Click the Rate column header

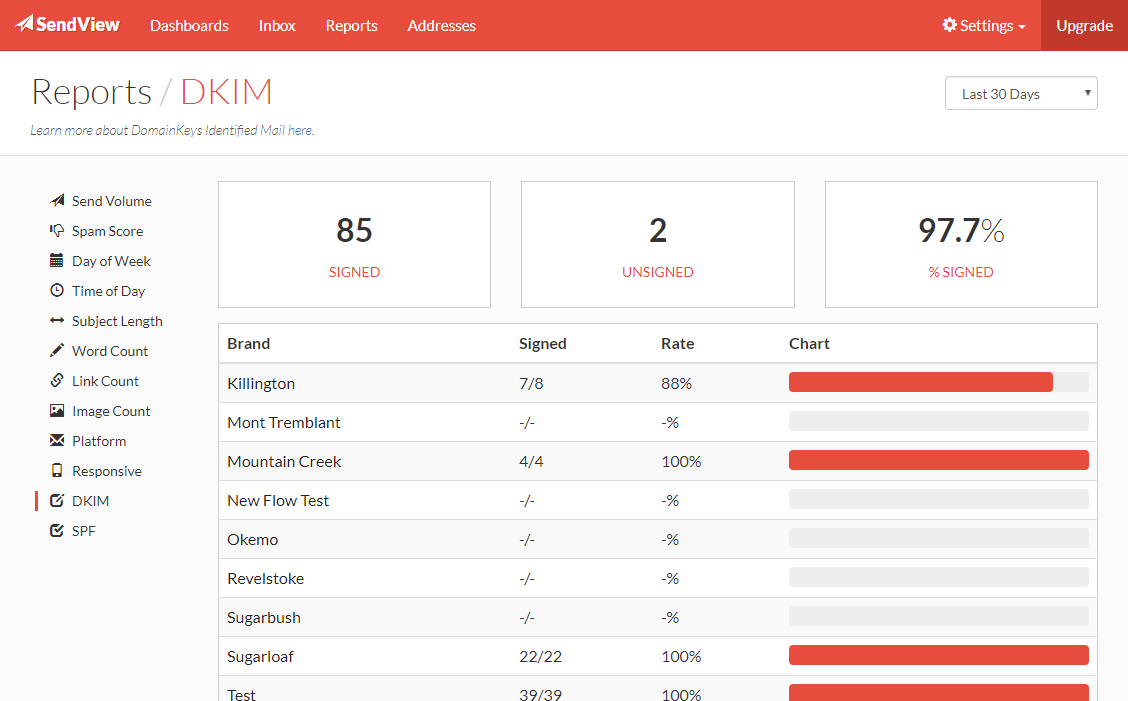pyautogui.click(x=678, y=343)
